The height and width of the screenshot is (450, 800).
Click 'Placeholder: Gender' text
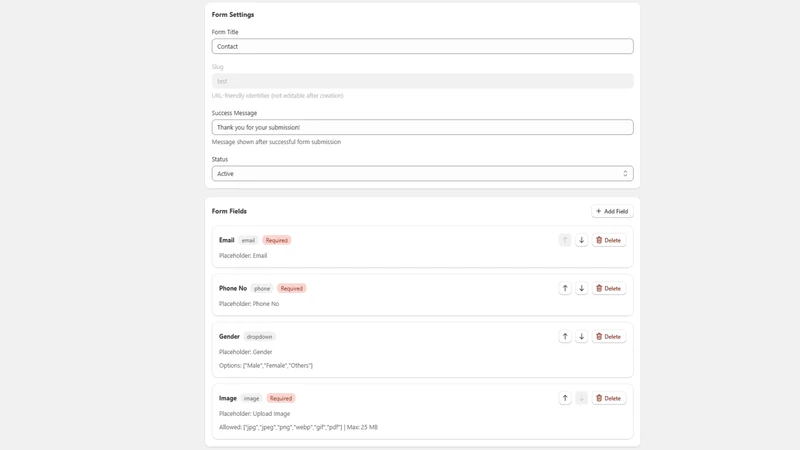pos(245,352)
